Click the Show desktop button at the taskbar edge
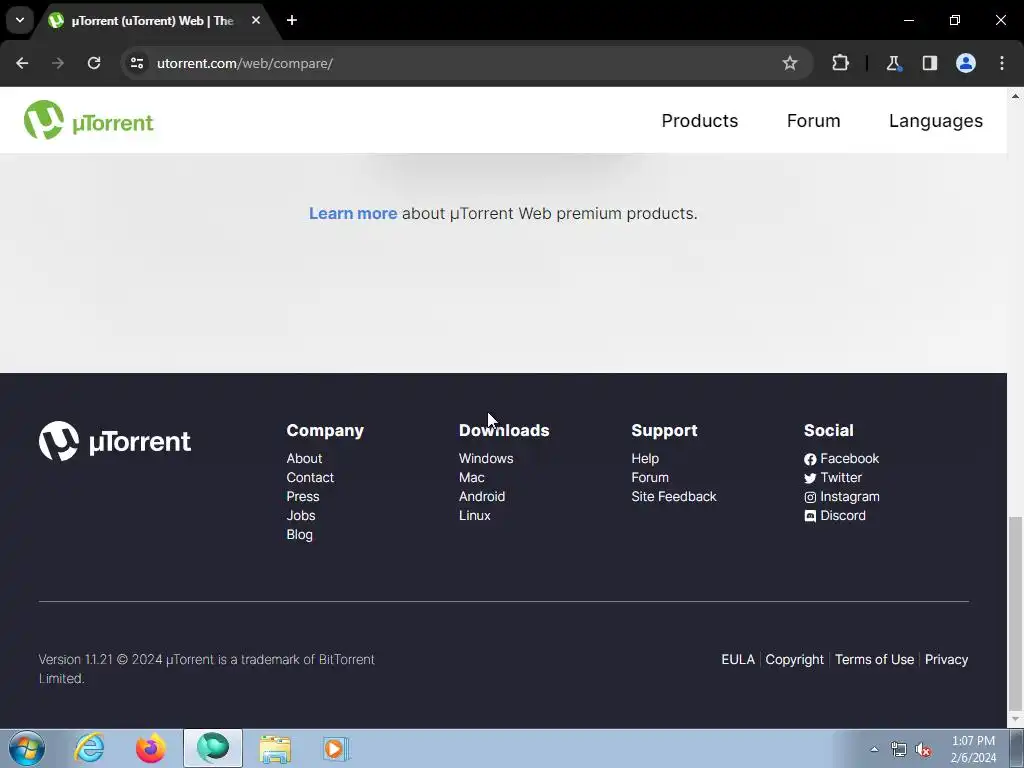Screen dimensions: 1024x768 coord(1018,748)
